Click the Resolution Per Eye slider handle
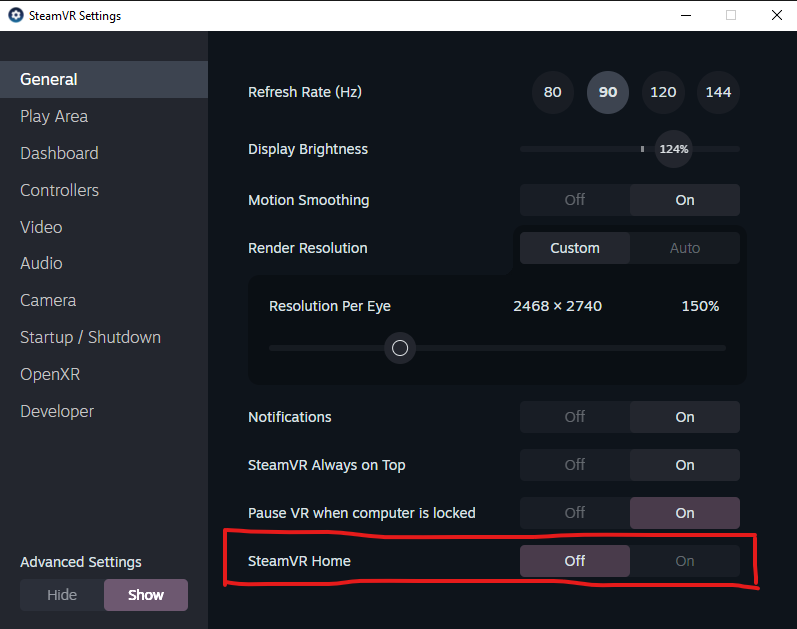The image size is (797, 629). 400,348
